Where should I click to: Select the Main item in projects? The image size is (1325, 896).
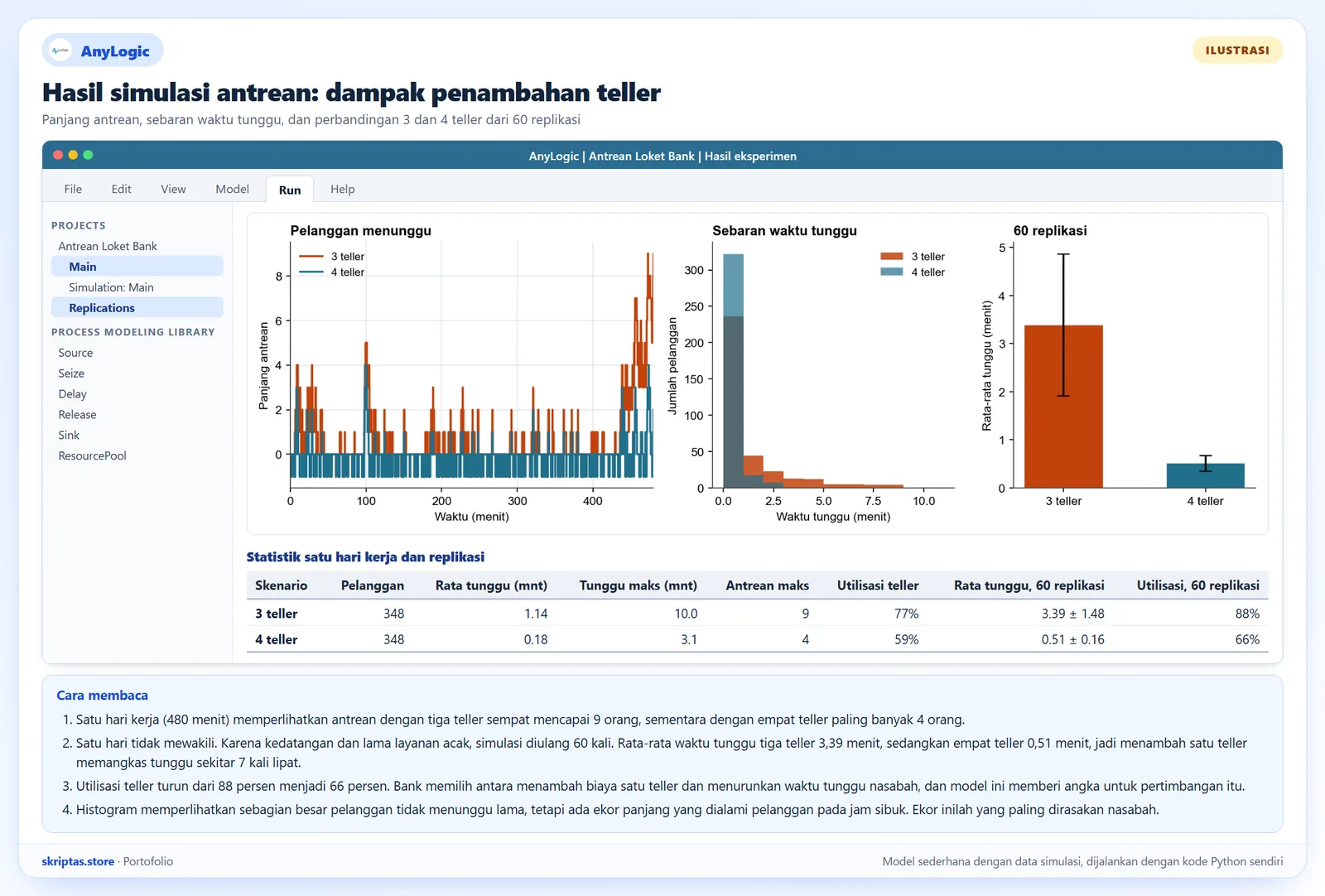click(137, 266)
